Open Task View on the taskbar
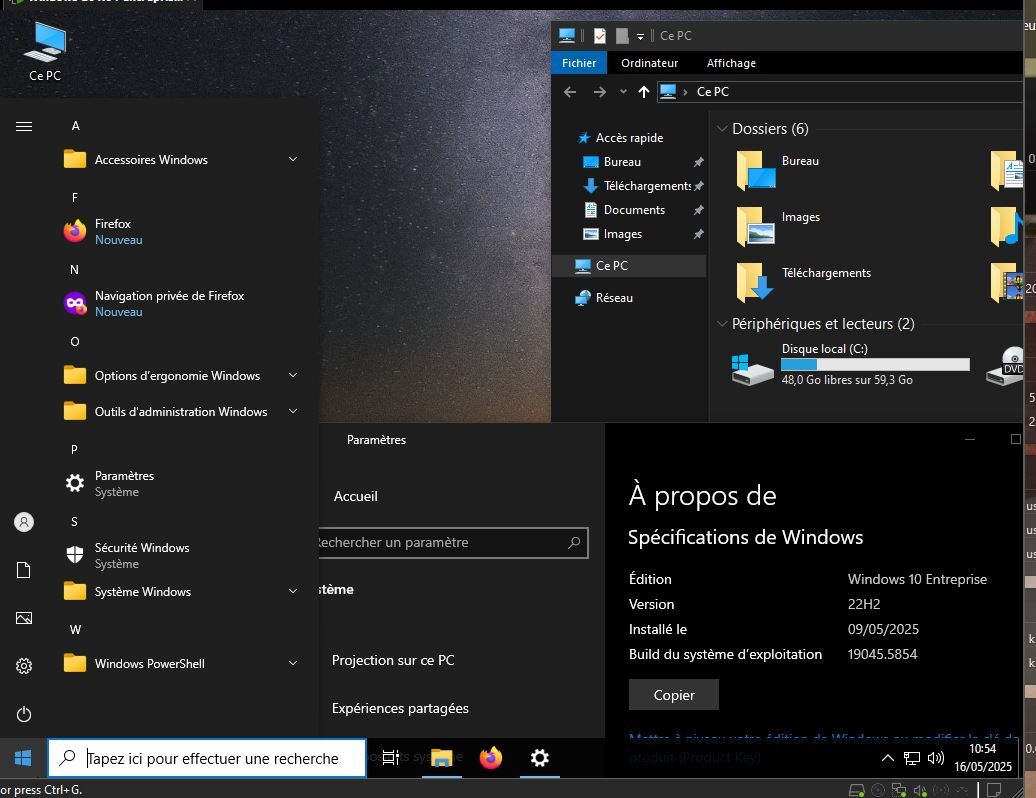1036x798 pixels. [391, 758]
